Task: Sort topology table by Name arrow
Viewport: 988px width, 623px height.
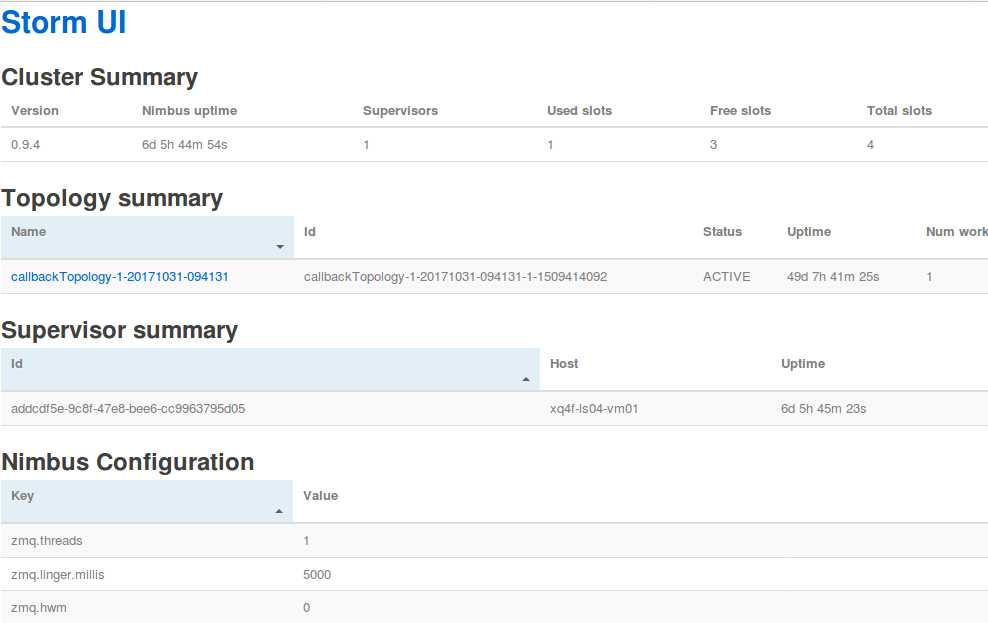Action: coord(280,246)
